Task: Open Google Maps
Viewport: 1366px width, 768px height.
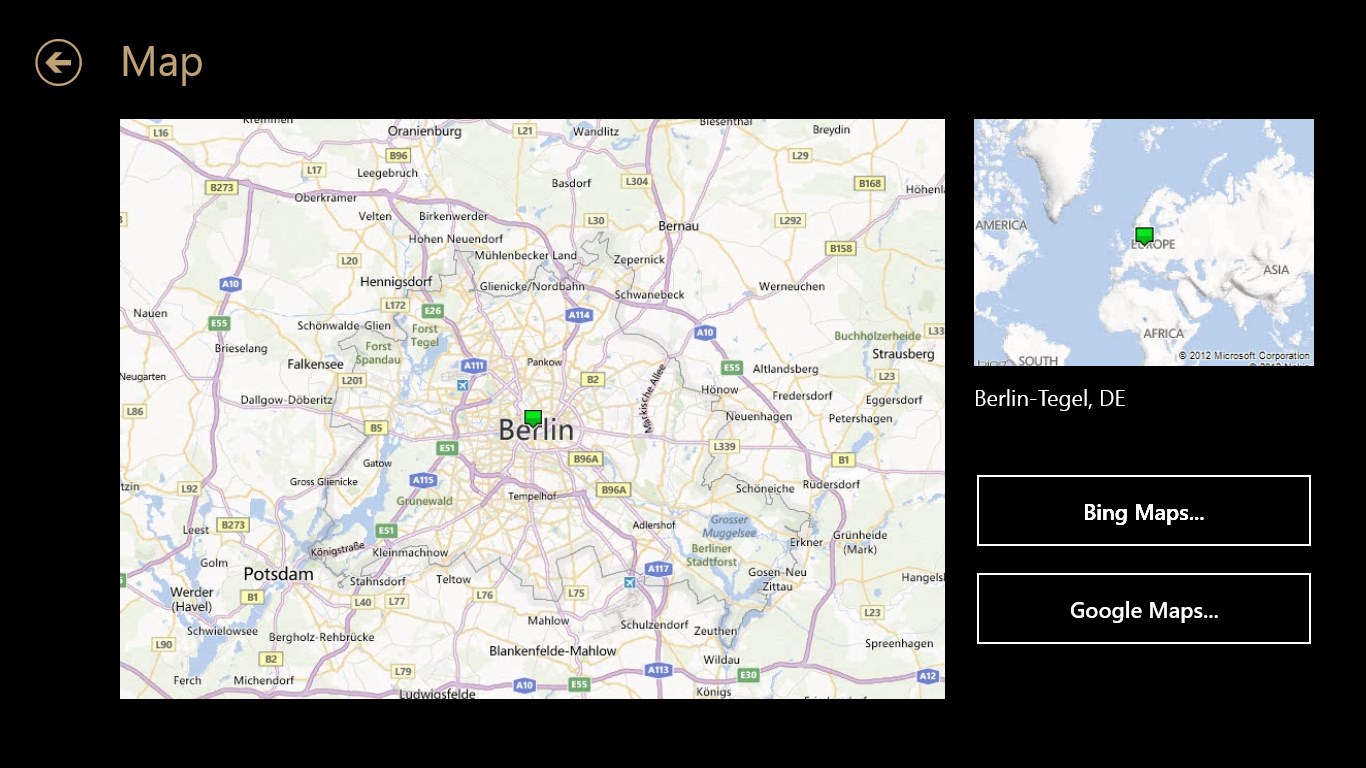Action: [1143, 609]
